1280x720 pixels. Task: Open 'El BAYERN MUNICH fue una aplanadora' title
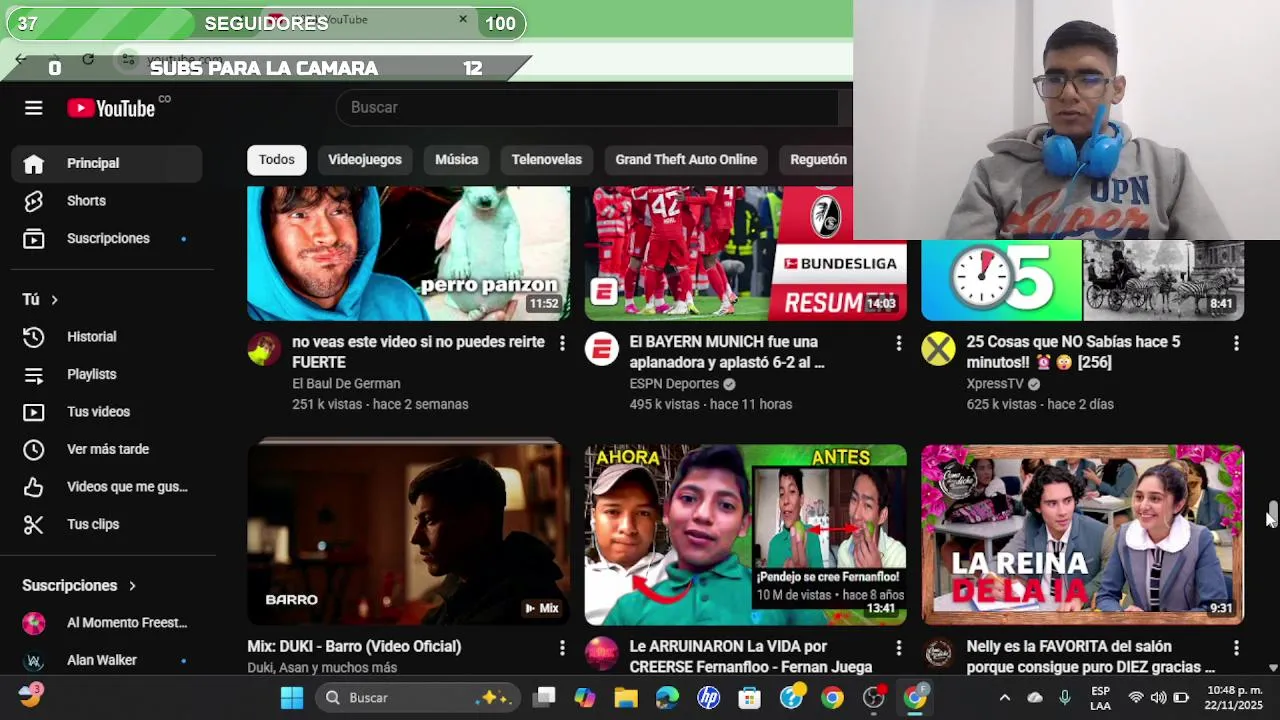(x=727, y=352)
